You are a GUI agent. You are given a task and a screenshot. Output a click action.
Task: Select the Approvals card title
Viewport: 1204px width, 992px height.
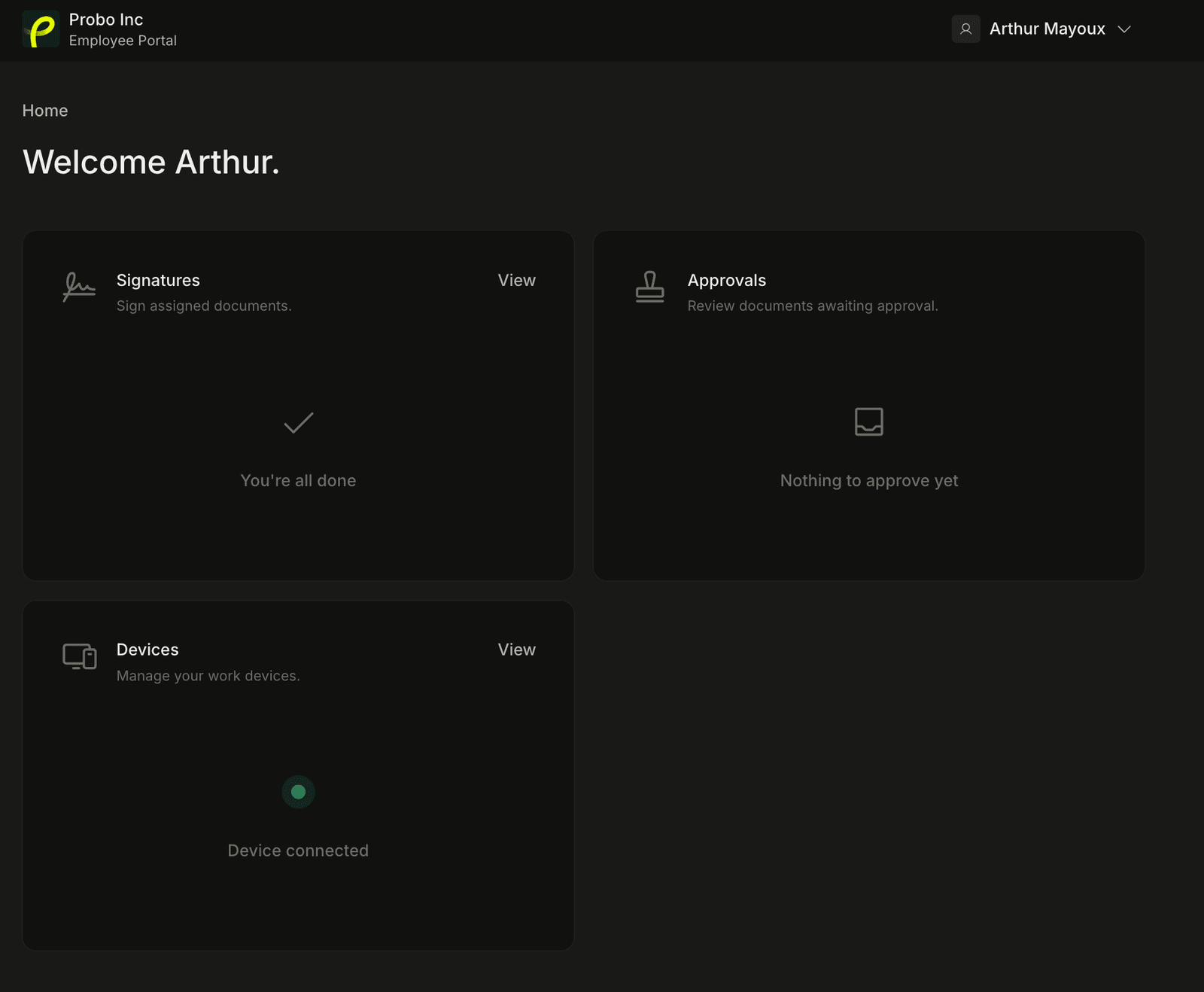coord(727,281)
